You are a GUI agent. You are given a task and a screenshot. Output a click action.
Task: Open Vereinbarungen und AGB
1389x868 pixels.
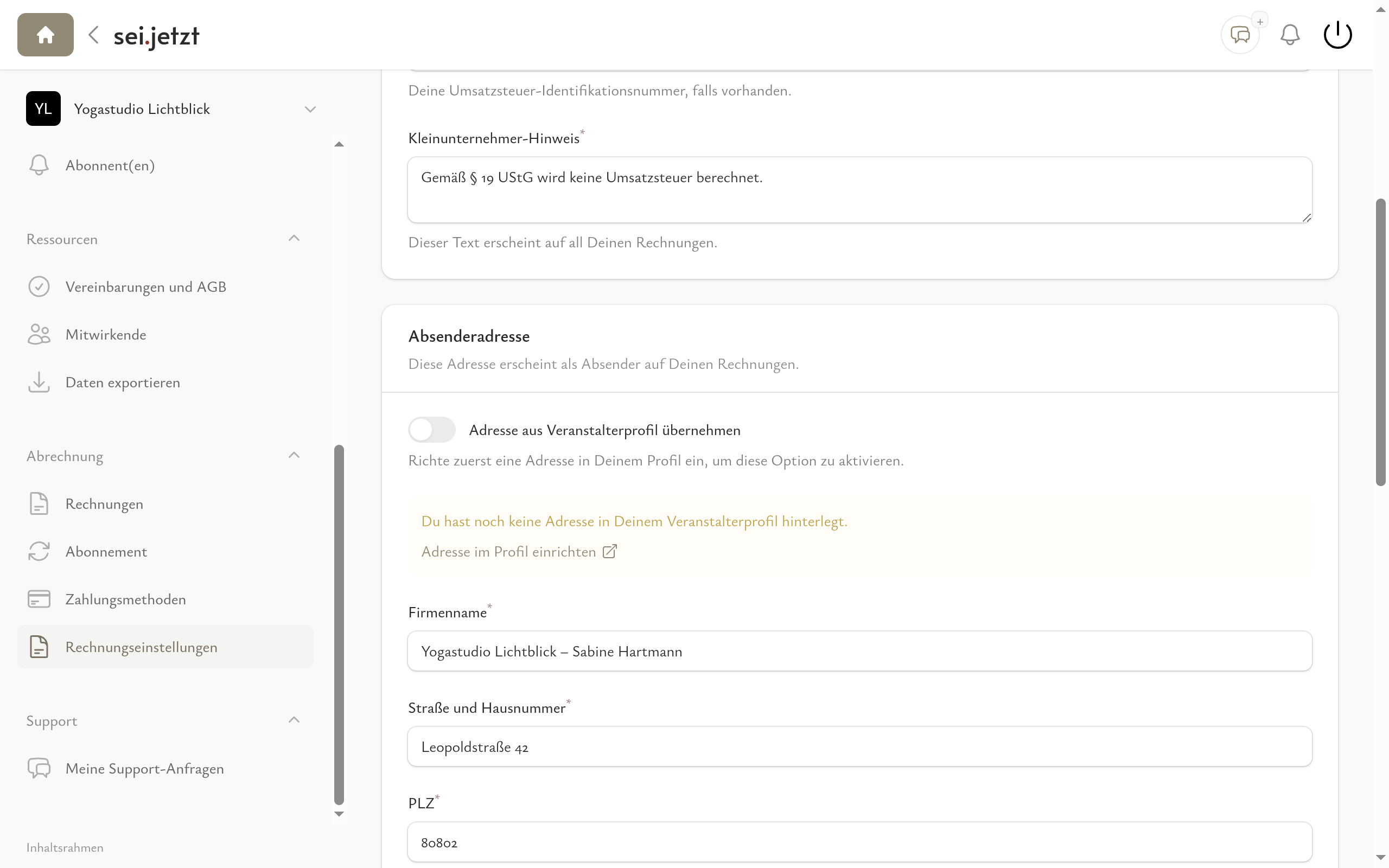145,287
